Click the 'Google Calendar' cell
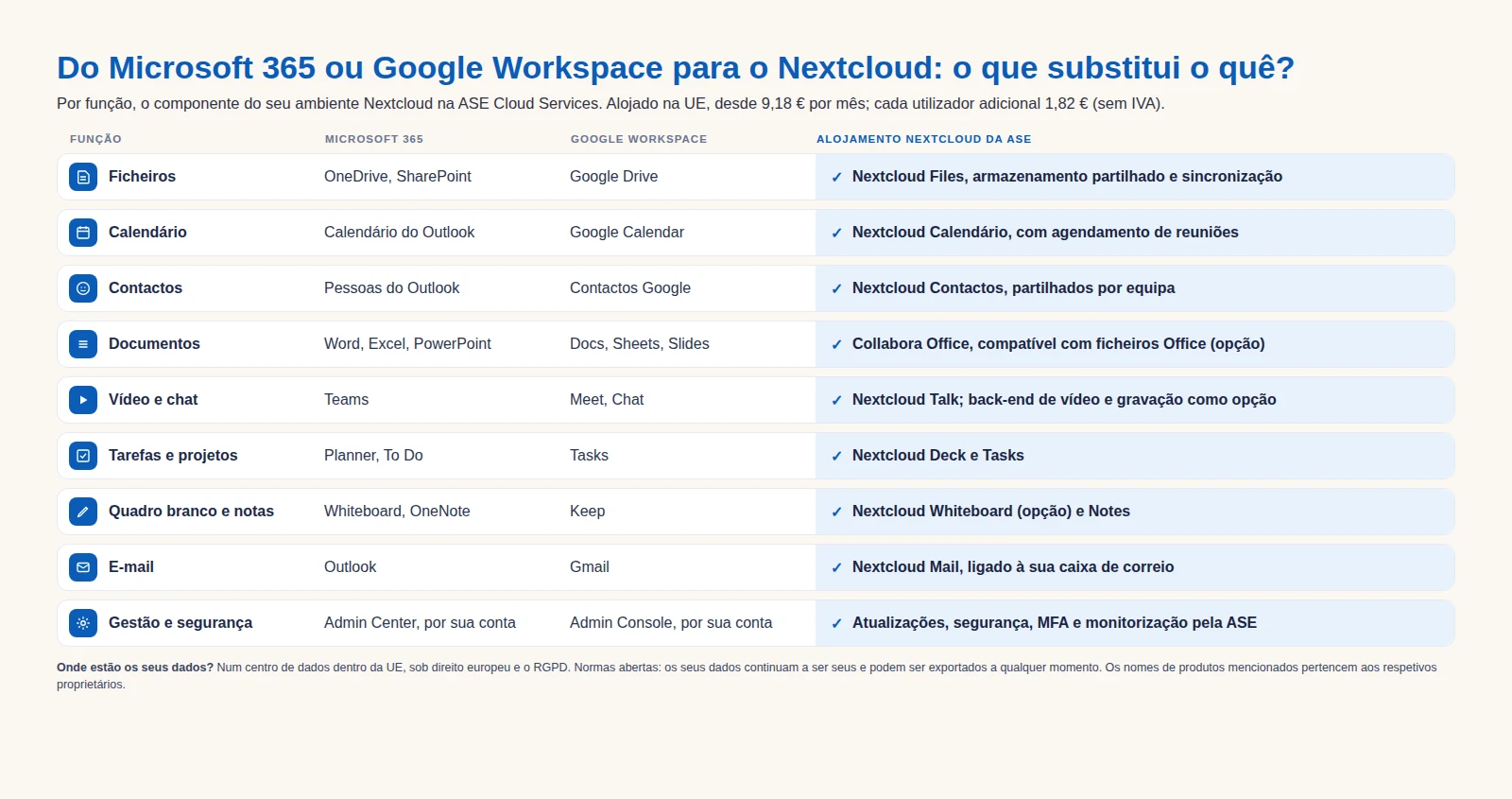1512x799 pixels. [x=627, y=233]
